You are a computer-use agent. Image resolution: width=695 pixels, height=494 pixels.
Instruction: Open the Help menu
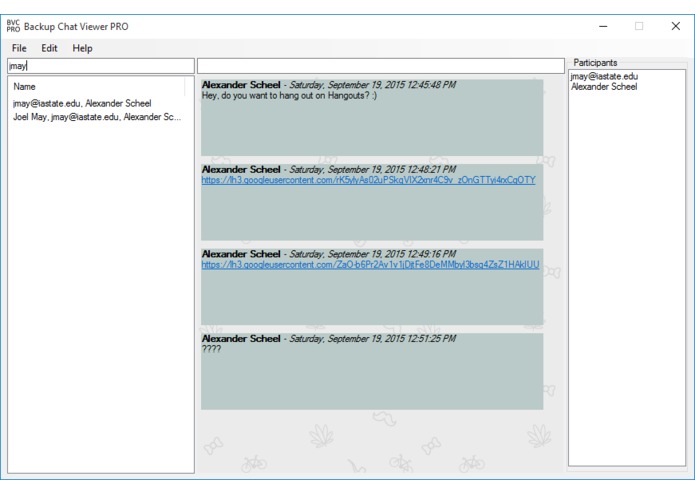[x=82, y=48]
